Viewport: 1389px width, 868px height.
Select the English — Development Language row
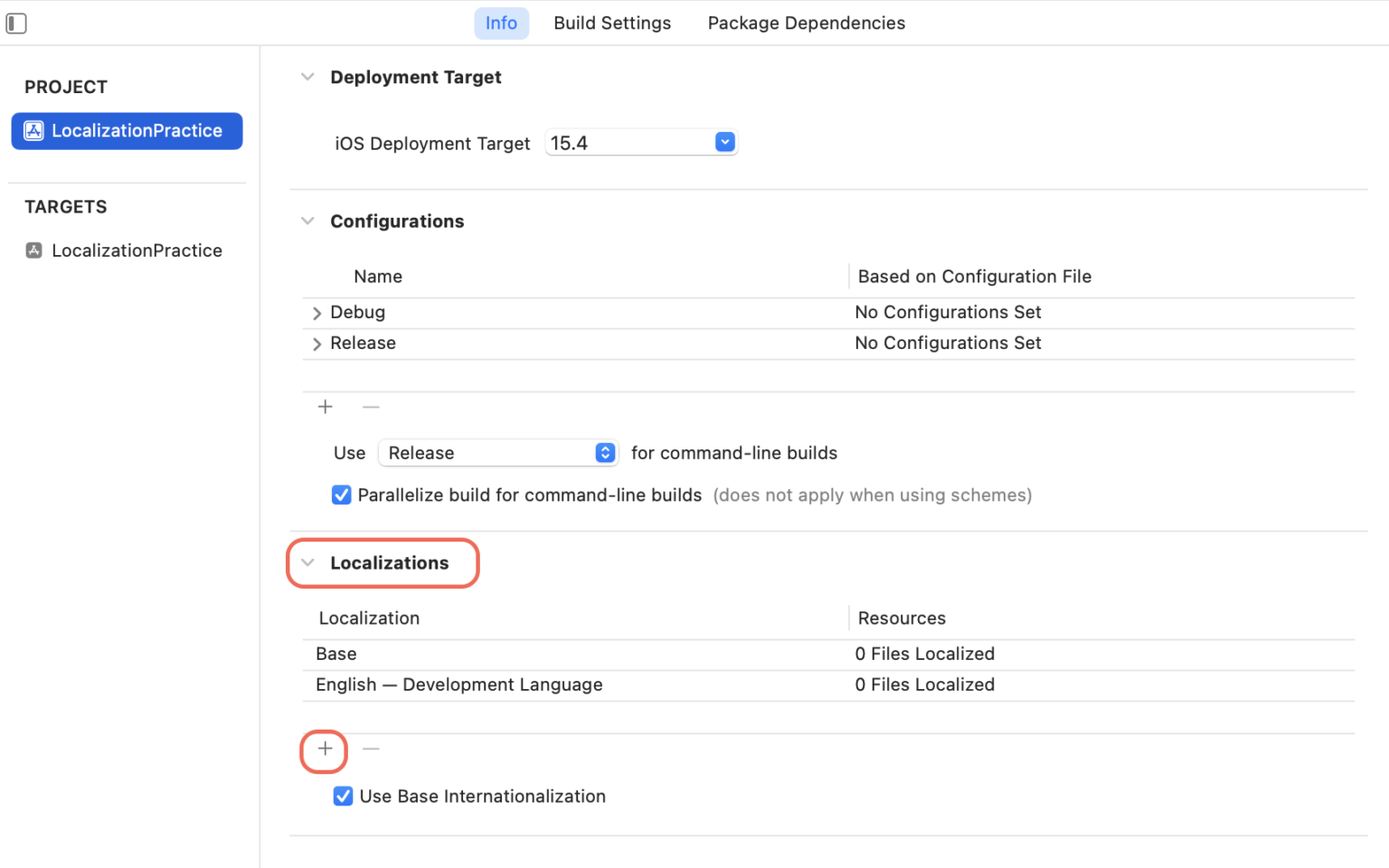458,684
